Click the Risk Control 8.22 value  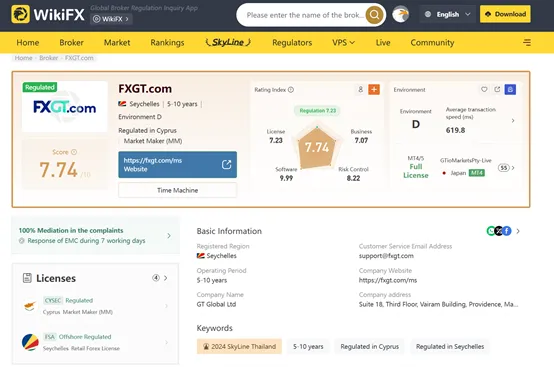tap(353, 178)
